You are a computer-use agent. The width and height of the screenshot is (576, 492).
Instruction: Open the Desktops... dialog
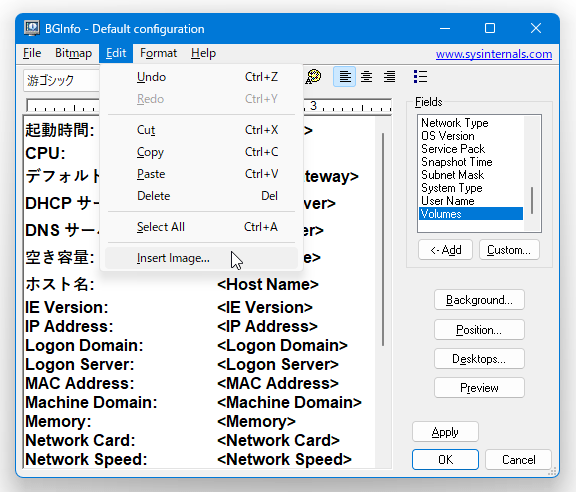(x=479, y=359)
